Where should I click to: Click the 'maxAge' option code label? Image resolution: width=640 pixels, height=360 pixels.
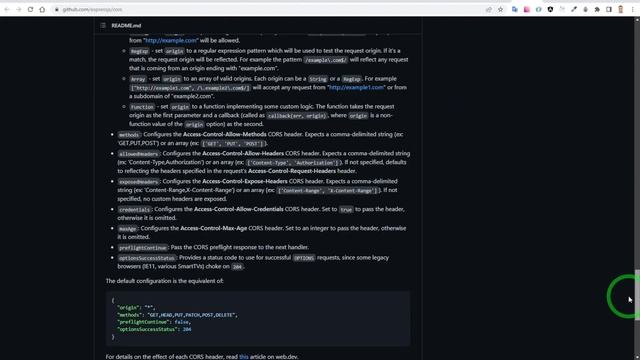(x=127, y=229)
